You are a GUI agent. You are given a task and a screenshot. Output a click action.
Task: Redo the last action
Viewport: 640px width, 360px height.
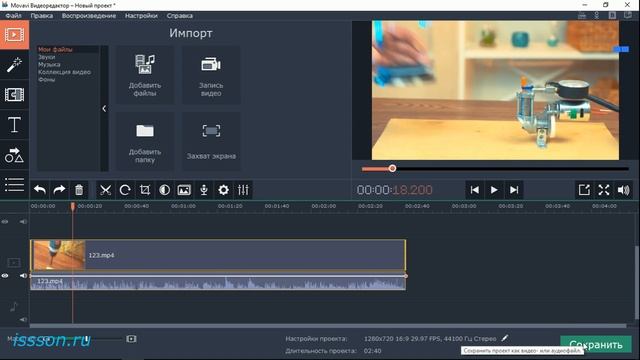tap(60, 190)
